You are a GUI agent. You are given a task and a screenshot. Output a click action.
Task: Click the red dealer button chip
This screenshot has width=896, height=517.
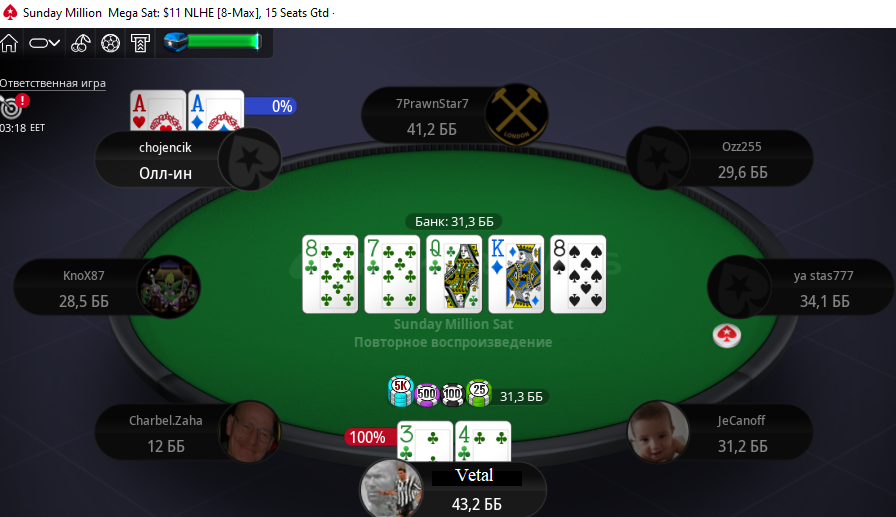click(727, 335)
